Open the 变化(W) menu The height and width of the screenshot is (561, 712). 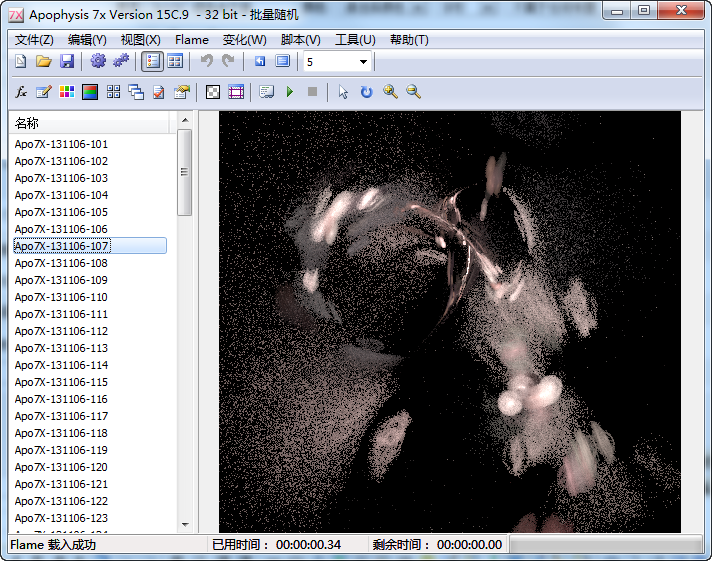pos(244,40)
